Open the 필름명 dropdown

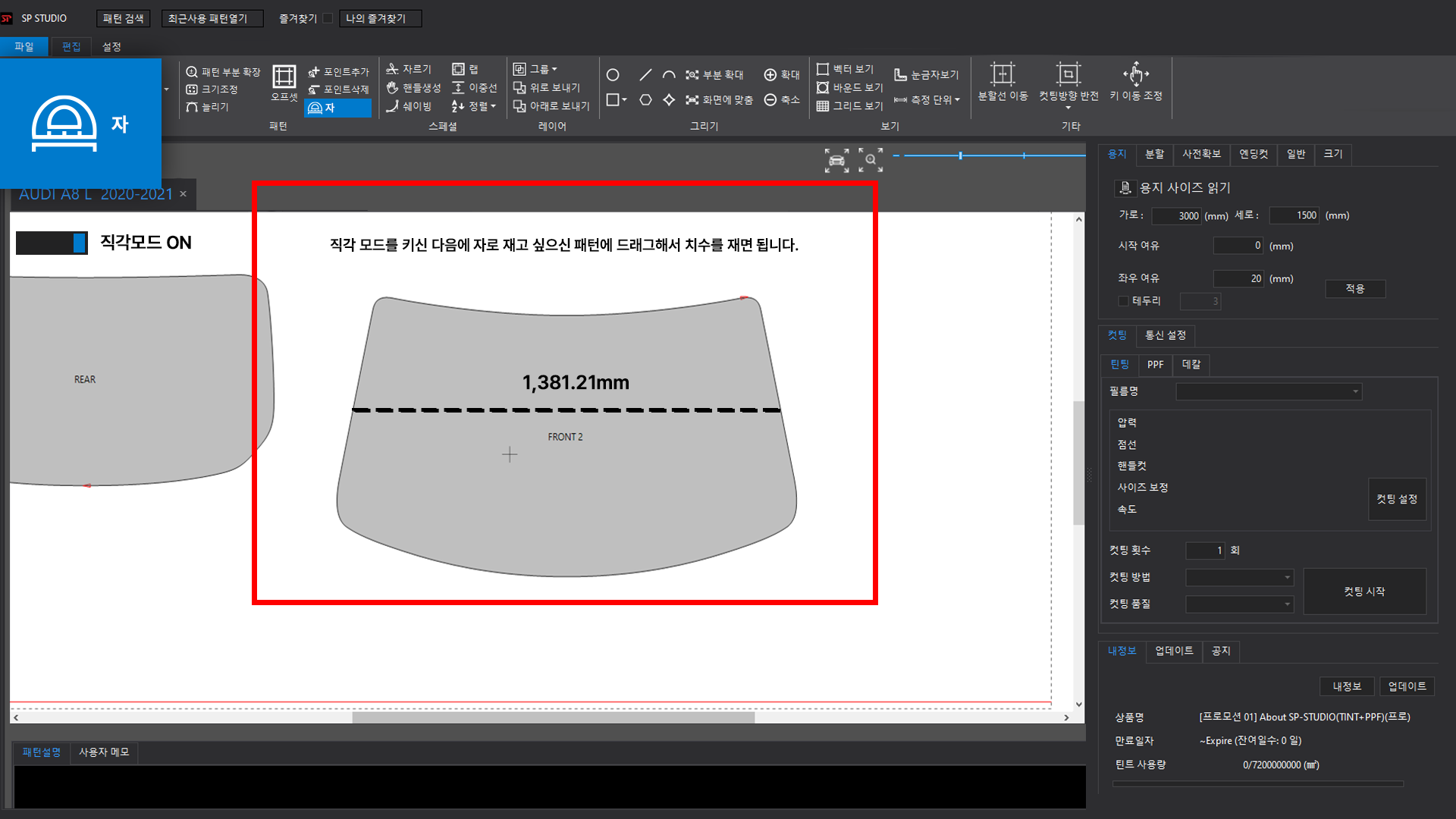[x=1354, y=392]
